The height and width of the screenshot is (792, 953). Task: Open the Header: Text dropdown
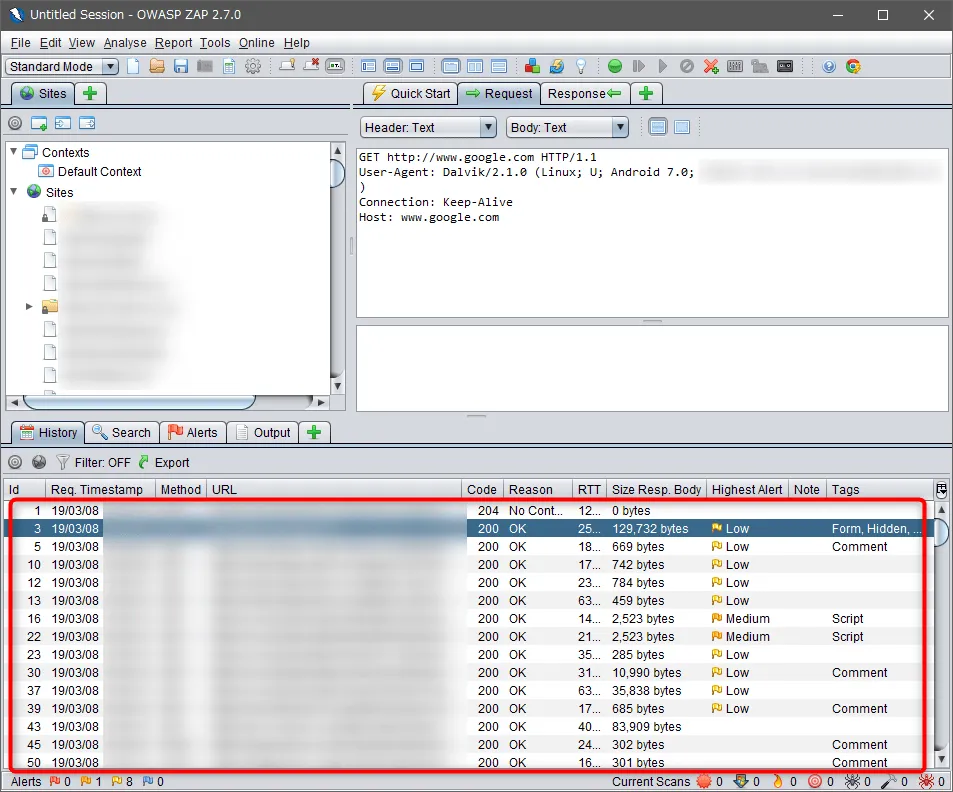[428, 128]
